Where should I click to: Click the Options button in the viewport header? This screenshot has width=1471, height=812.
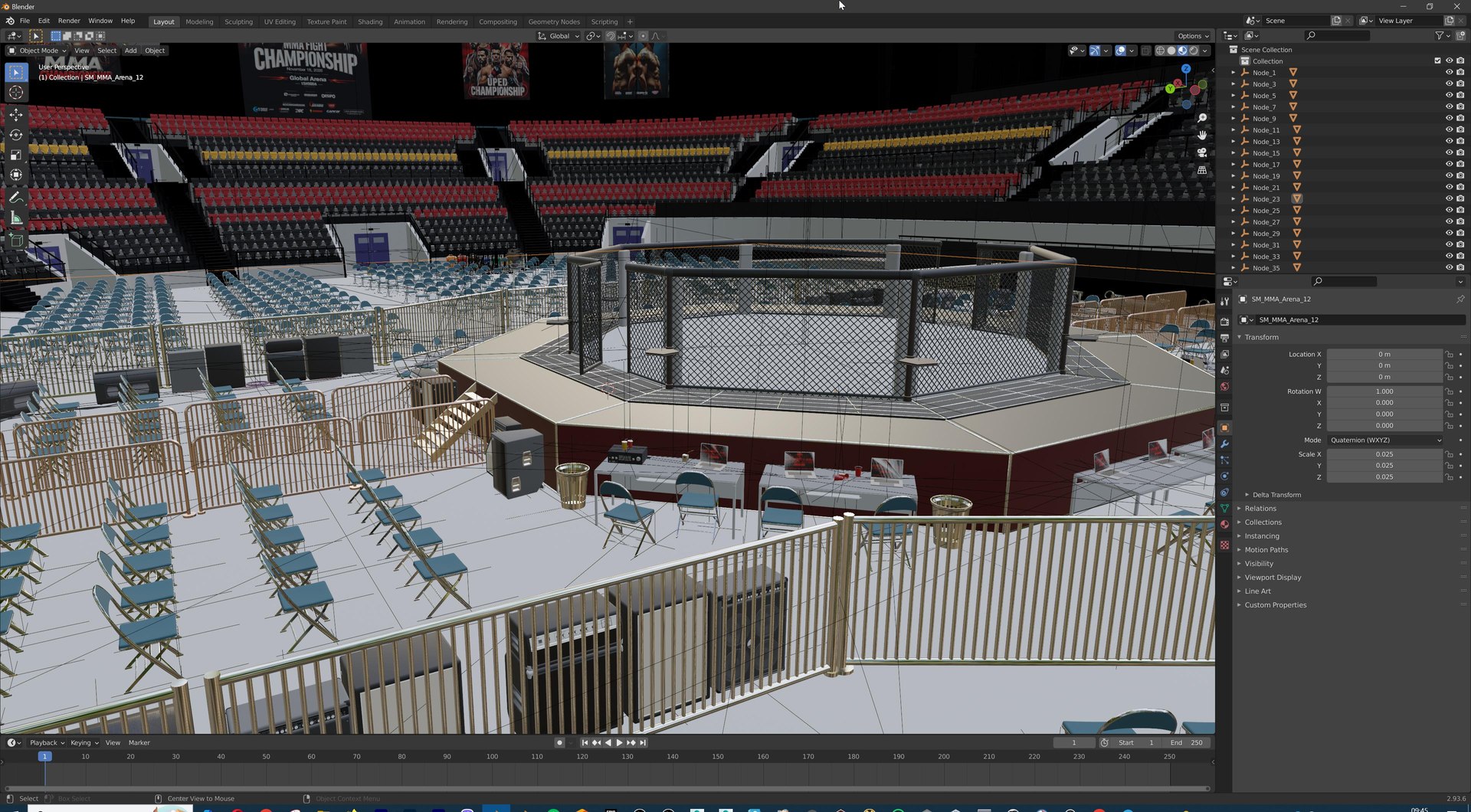point(1193,36)
